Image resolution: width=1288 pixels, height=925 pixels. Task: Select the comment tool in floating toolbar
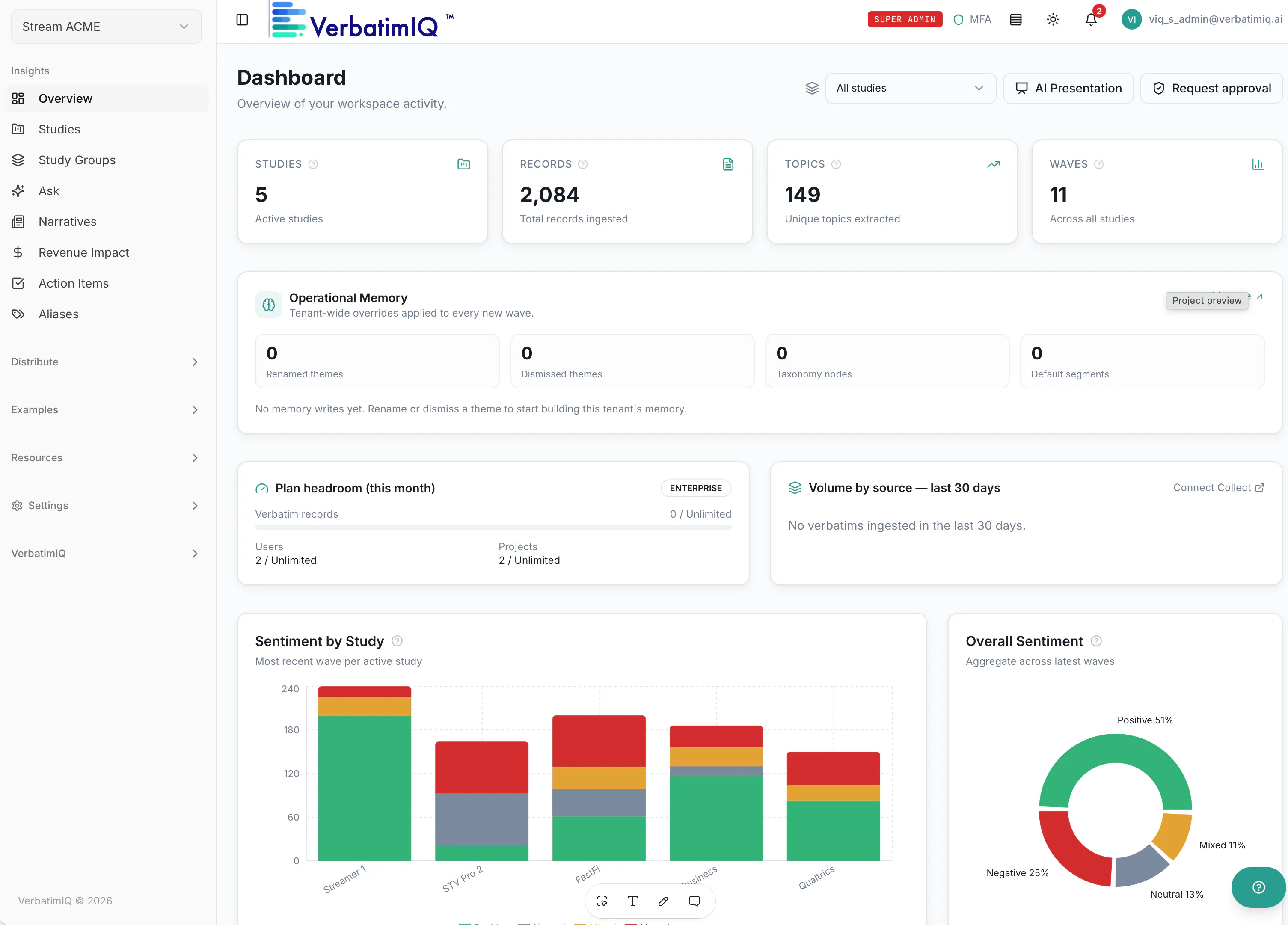[x=694, y=901]
